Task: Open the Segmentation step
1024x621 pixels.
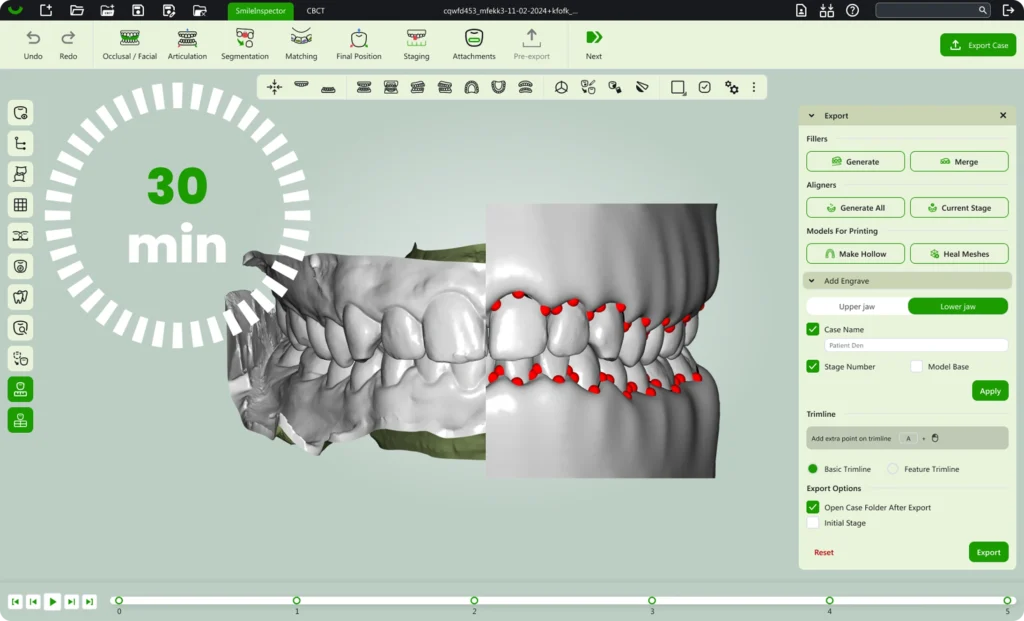Action: pyautogui.click(x=245, y=38)
